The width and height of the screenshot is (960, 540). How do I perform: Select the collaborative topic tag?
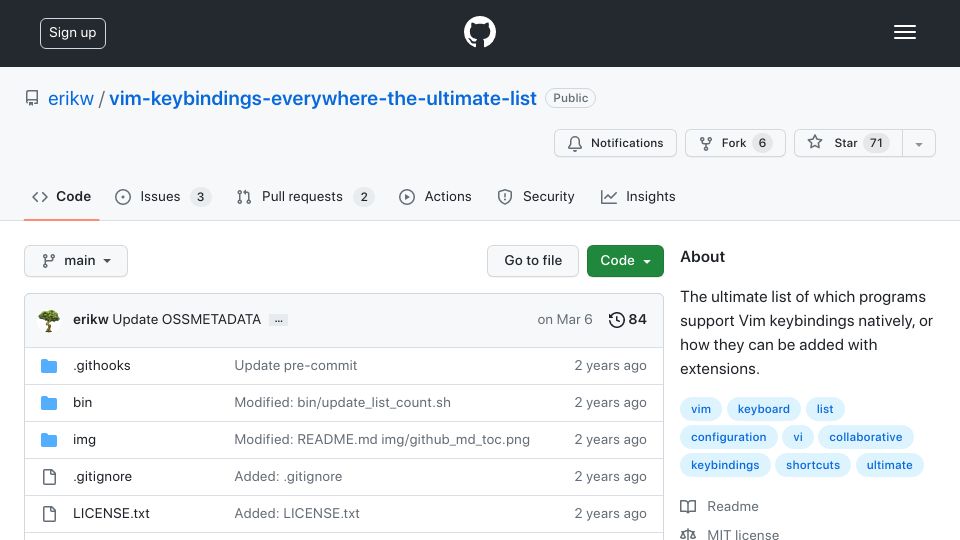[866, 437]
